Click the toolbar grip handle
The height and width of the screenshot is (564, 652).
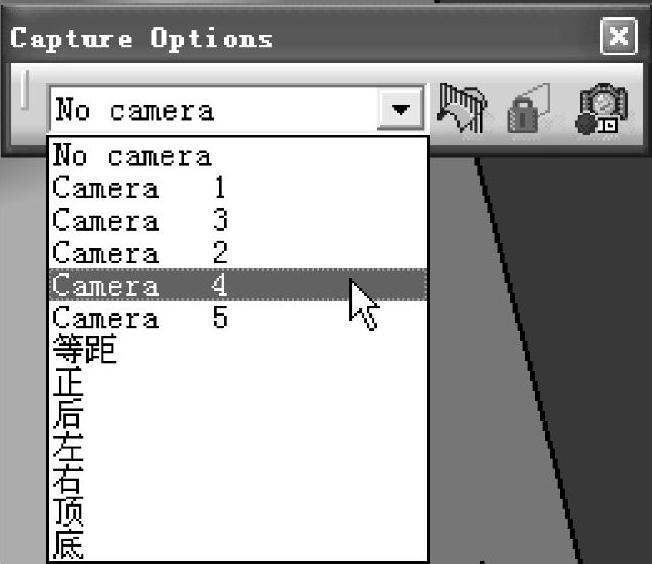tap(25, 89)
